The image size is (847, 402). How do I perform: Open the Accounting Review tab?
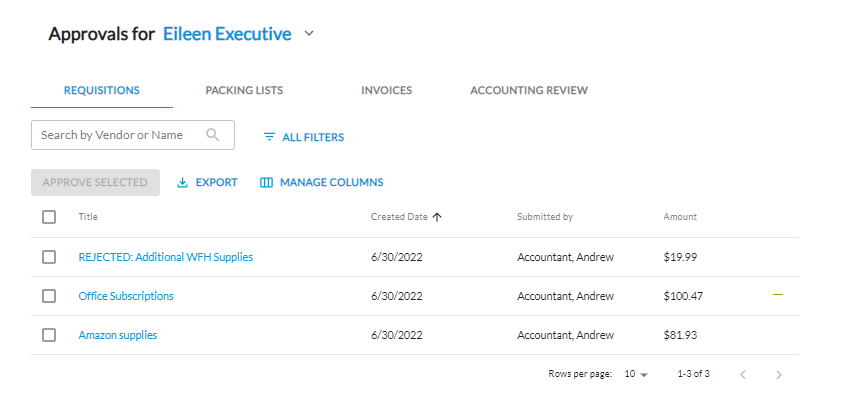[528, 90]
